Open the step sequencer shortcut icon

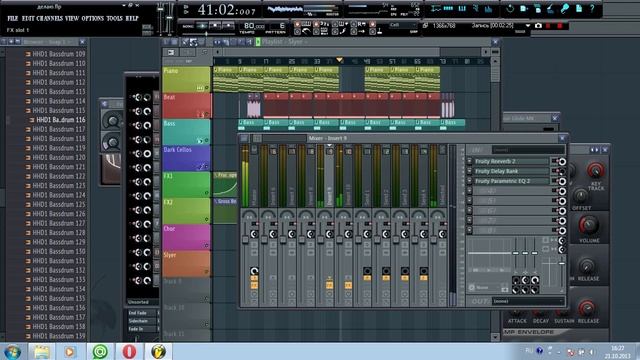tap(449, 9)
